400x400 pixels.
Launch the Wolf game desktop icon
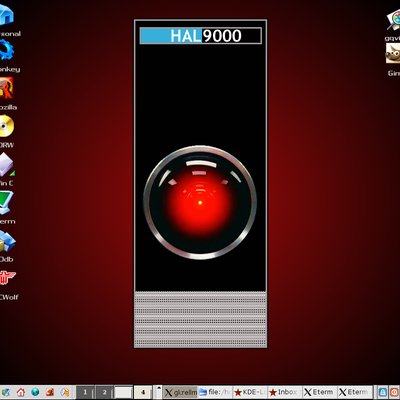[x=7, y=278]
